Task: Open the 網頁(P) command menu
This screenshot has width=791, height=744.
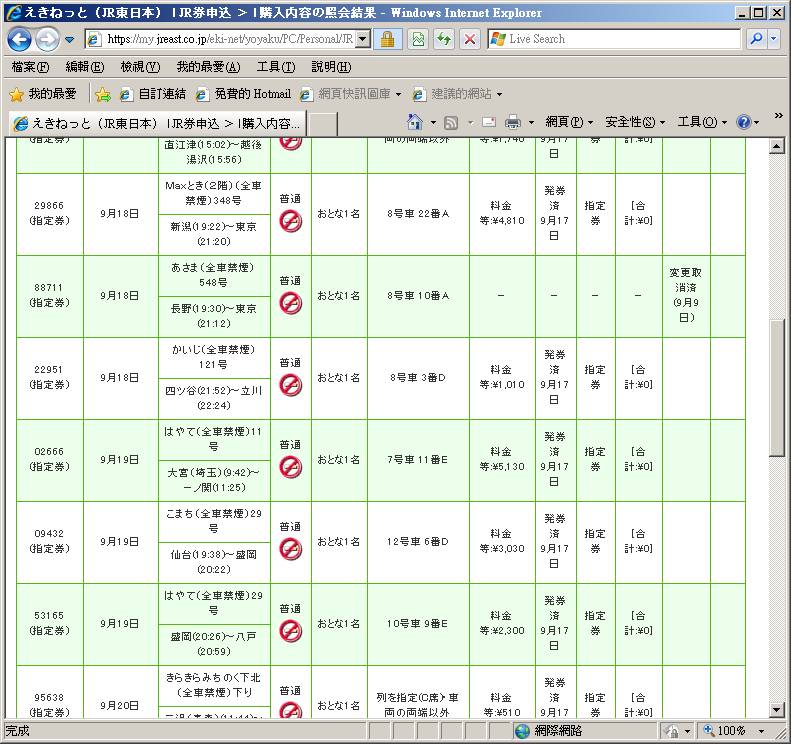Action: tap(569, 122)
